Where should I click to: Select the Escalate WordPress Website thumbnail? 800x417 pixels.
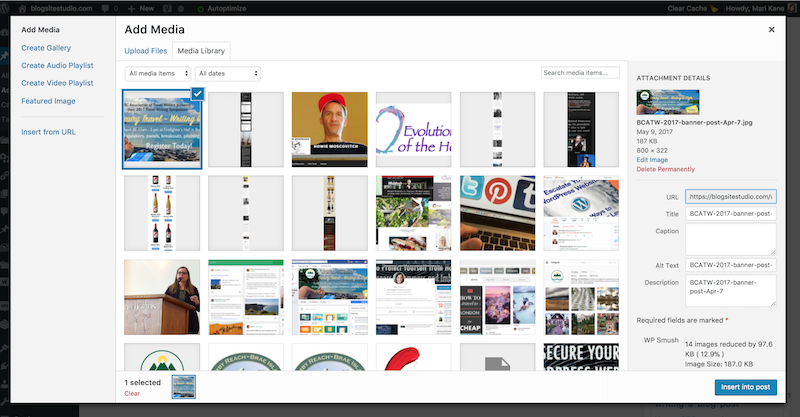581,213
